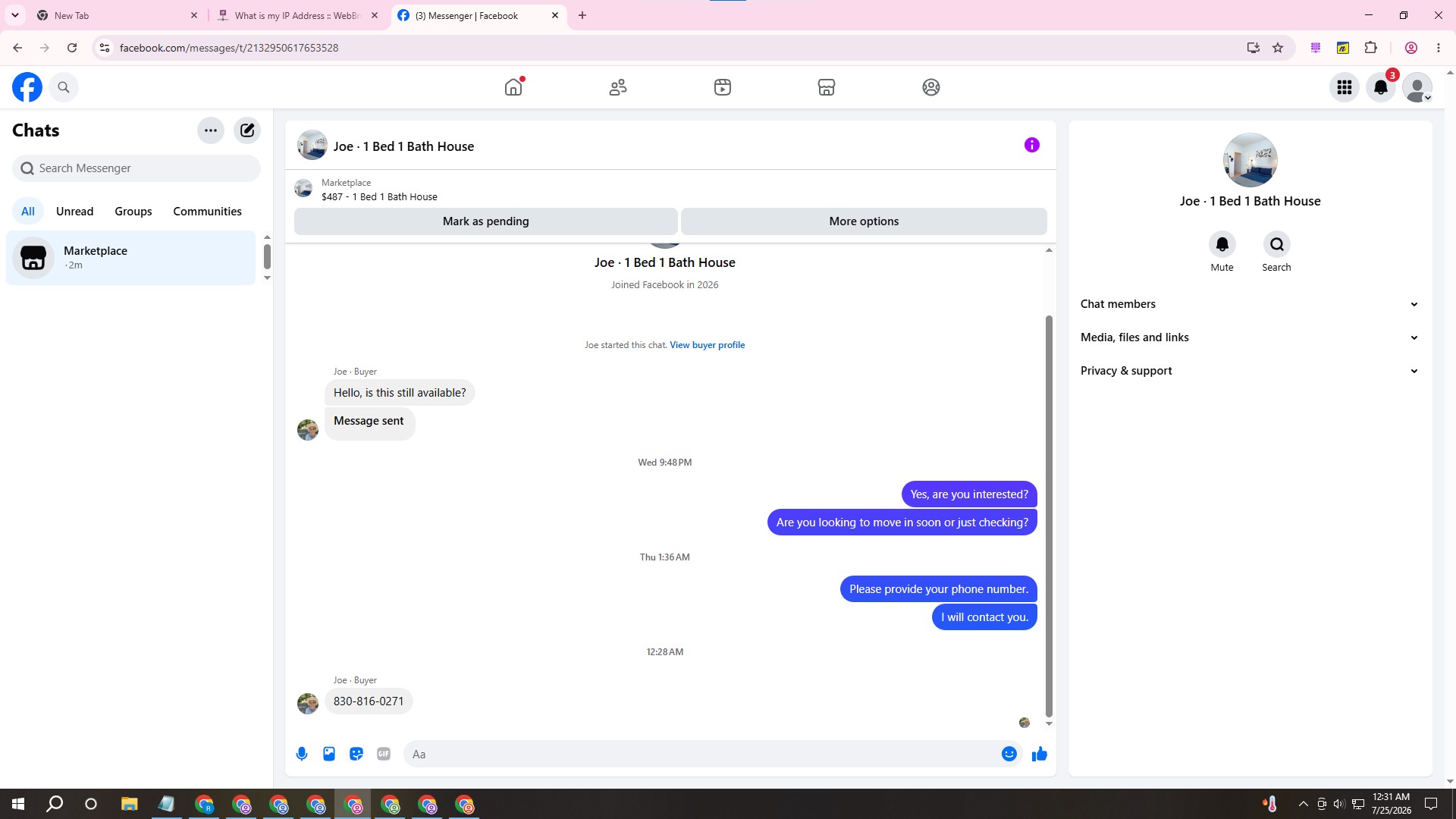Open File Explorer from taskbar
The image size is (1456, 819).
point(129,804)
